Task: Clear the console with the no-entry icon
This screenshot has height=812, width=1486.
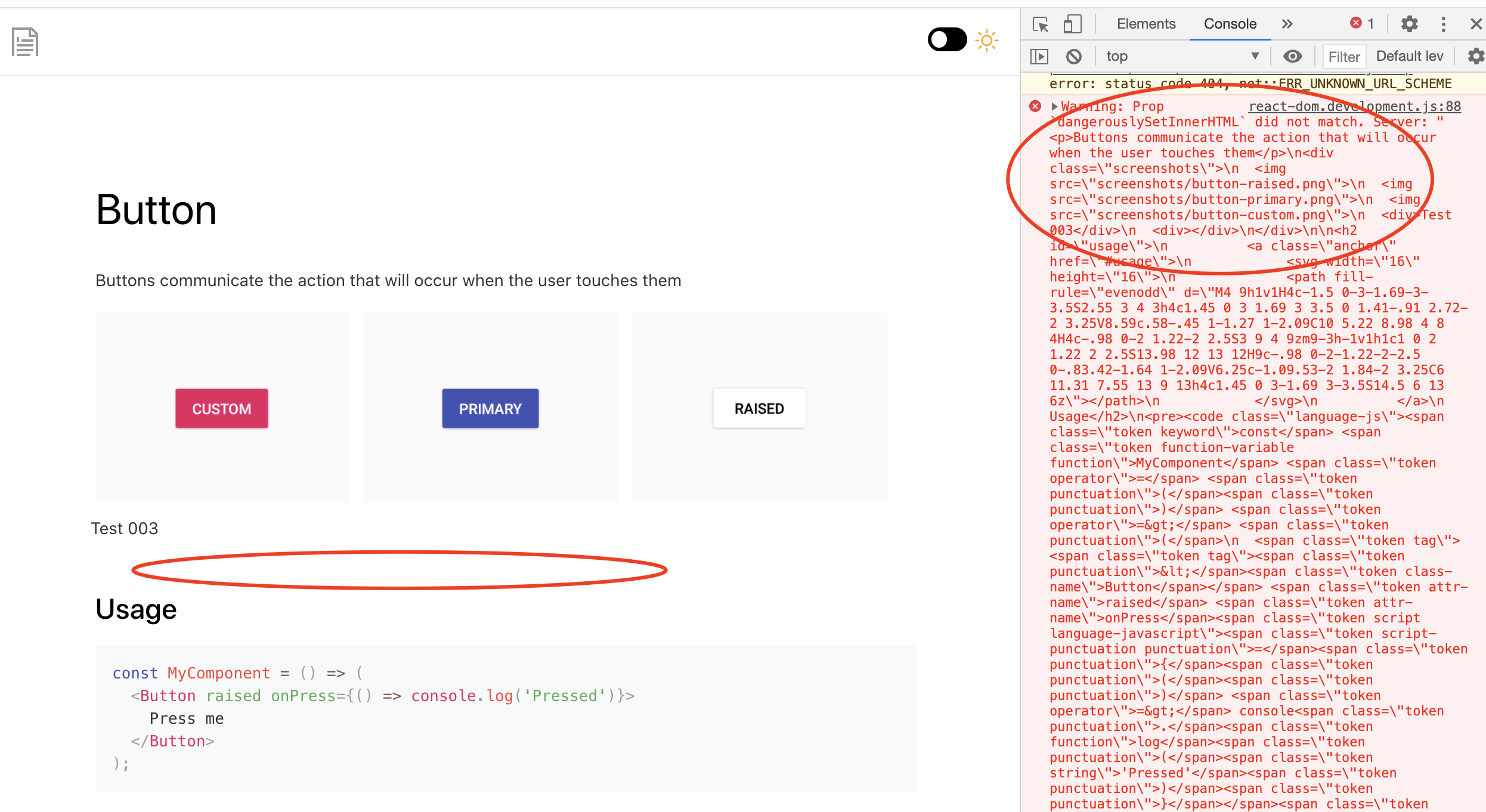Action: click(1075, 56)
